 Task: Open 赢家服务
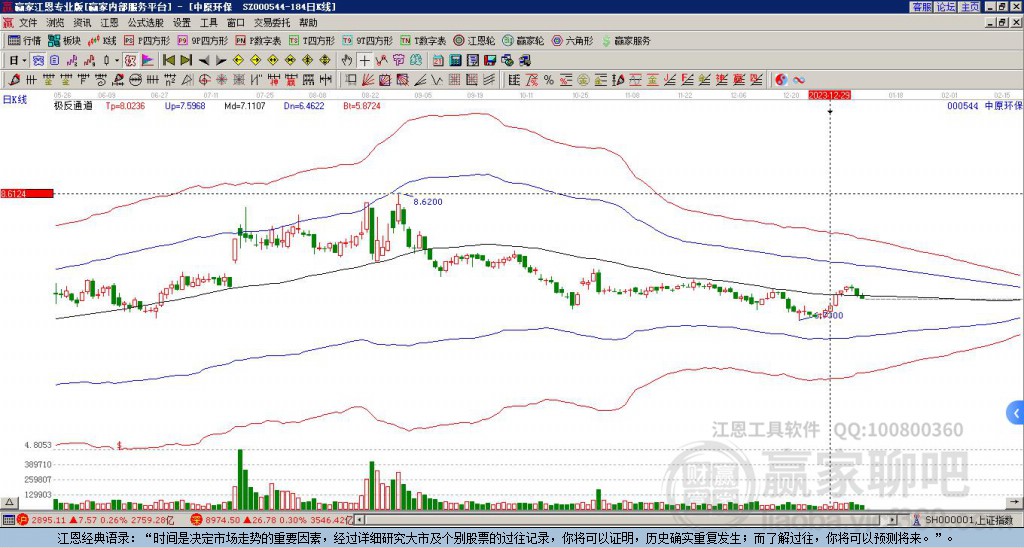point(625,40)
